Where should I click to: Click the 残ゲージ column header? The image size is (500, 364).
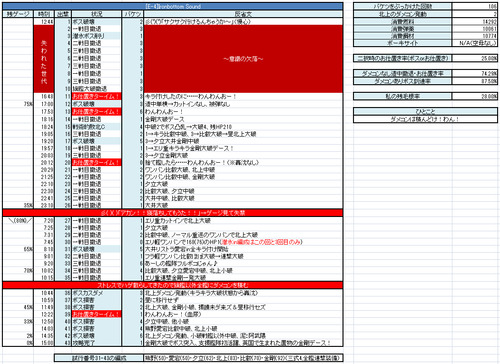point(18,14)
